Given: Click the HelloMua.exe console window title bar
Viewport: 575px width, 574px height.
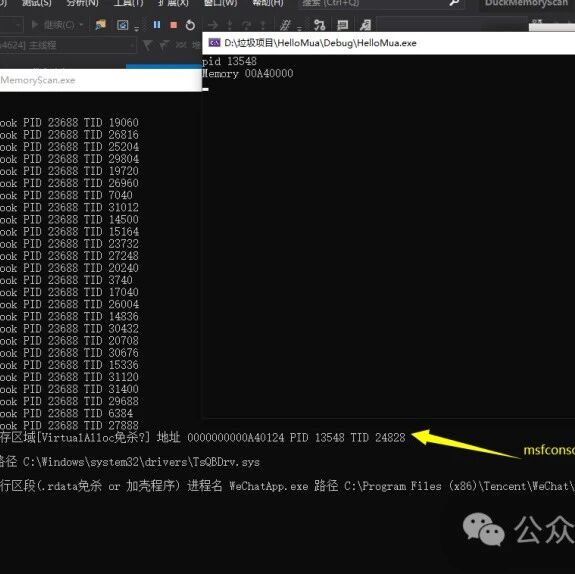Looking at the screenshot, I should pos(389,43).
